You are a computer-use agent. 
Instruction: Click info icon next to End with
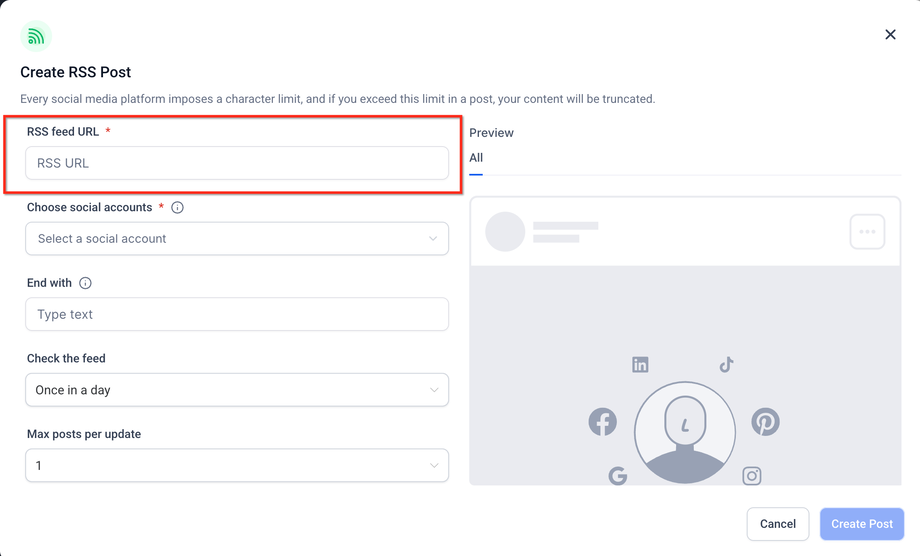click(85, 283)
